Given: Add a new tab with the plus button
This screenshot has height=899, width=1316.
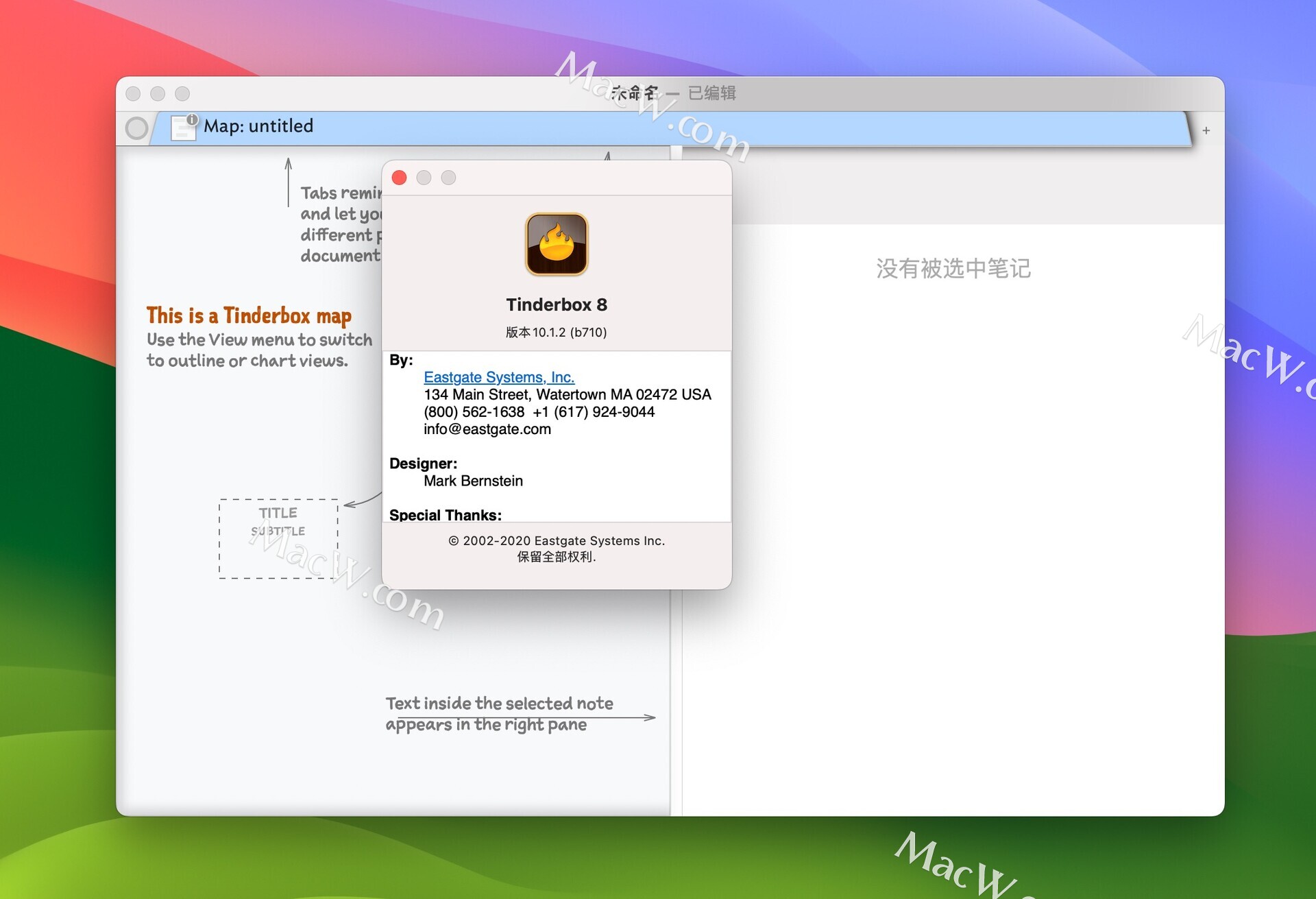Looking at the screenshot, I should 1206,130.
